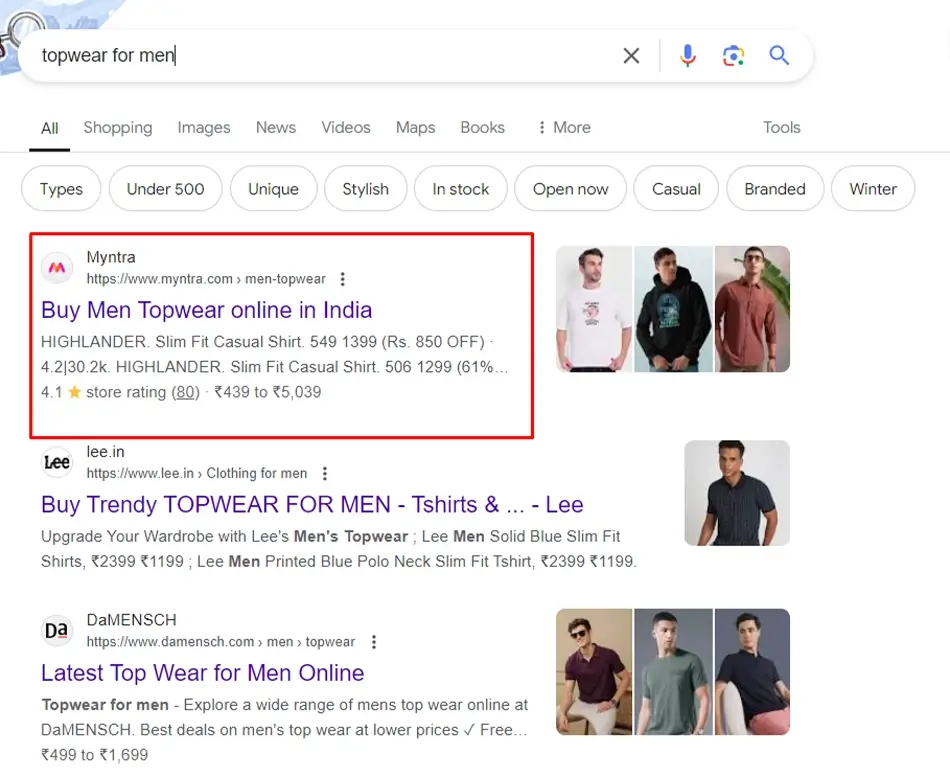Apply the Under 500 filter chip

[165, 189]
